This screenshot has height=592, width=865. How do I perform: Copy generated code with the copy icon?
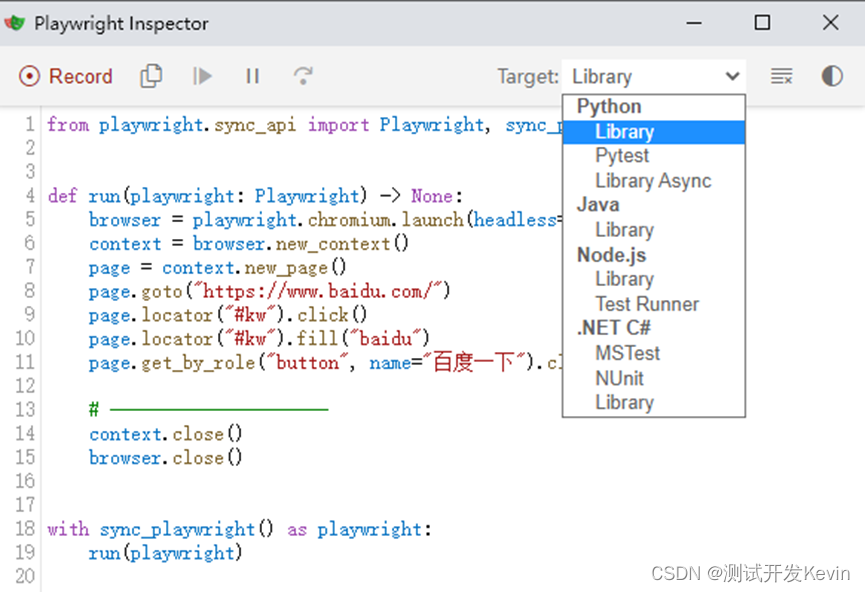(x=151, y=76)
